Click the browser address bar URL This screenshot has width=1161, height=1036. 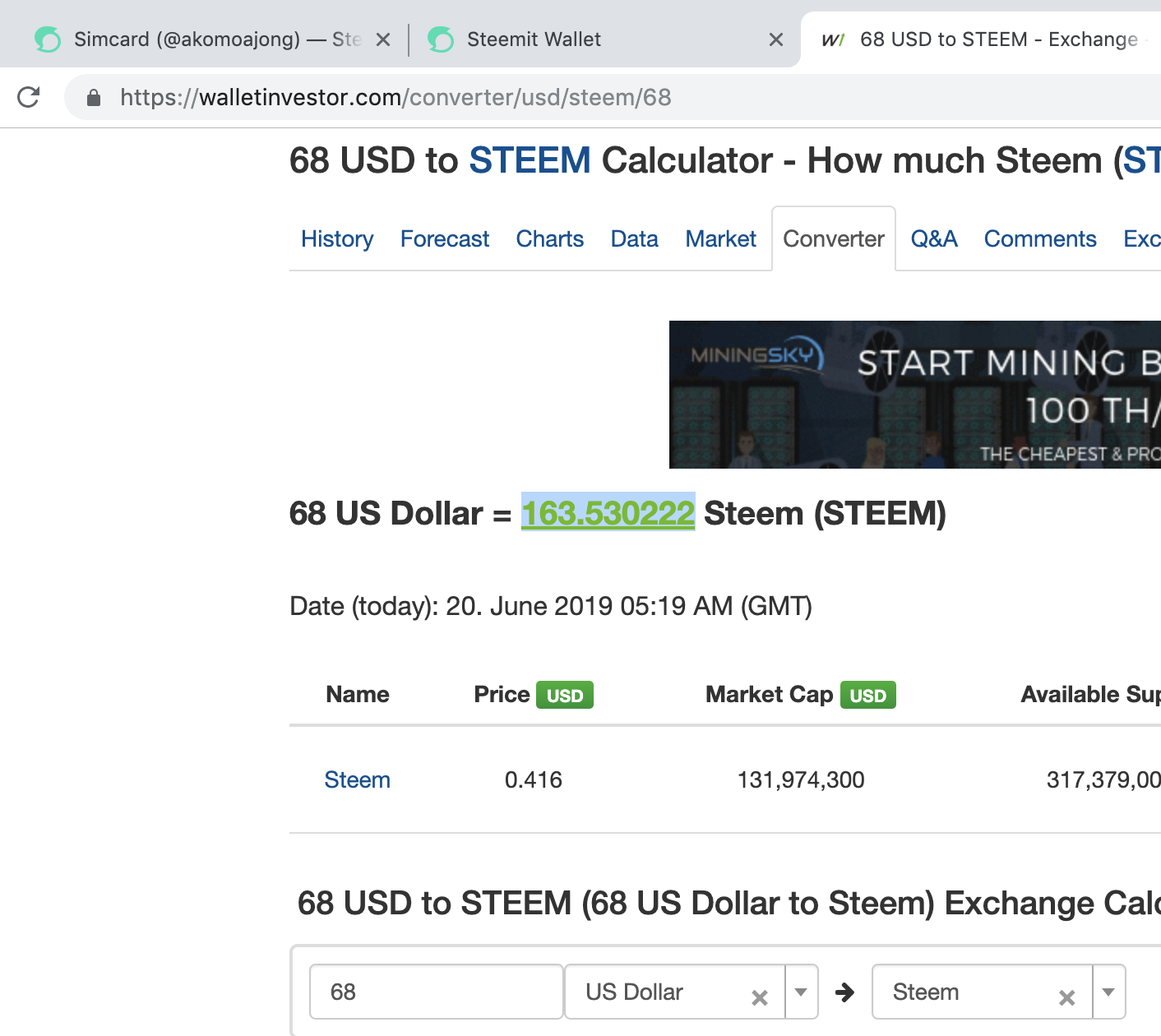click(395, 98)
